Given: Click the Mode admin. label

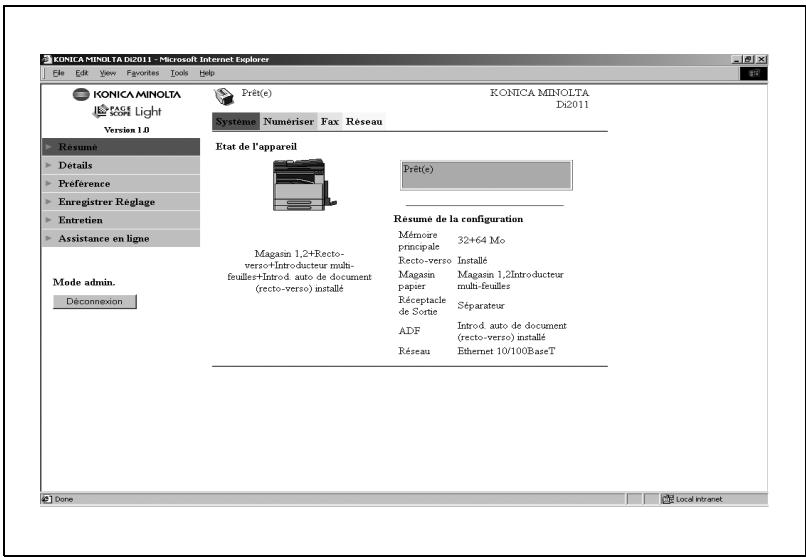Looking at the screenshot, I should coord(84,282).
